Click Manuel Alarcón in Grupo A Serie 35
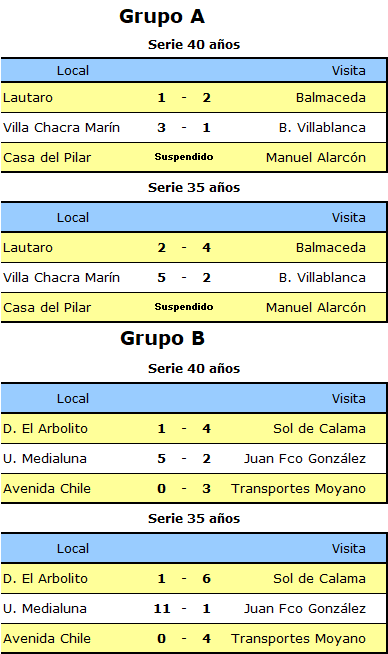This screenshot has height=654, width=388. tap(316, 308)
